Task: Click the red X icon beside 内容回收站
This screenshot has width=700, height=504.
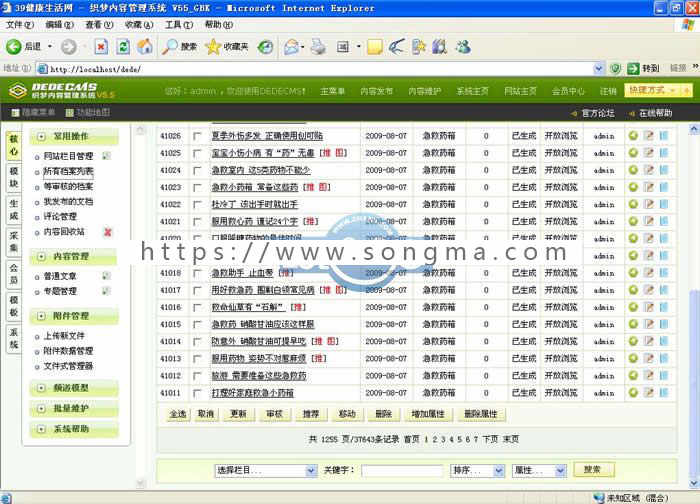Action: click(x=108, y=232)
